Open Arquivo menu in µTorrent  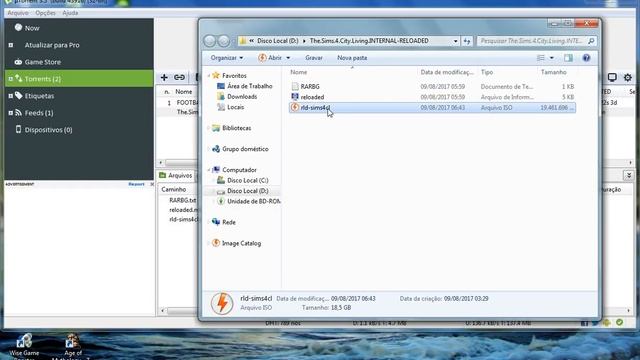pyautogui.click(x=18, y=13)
